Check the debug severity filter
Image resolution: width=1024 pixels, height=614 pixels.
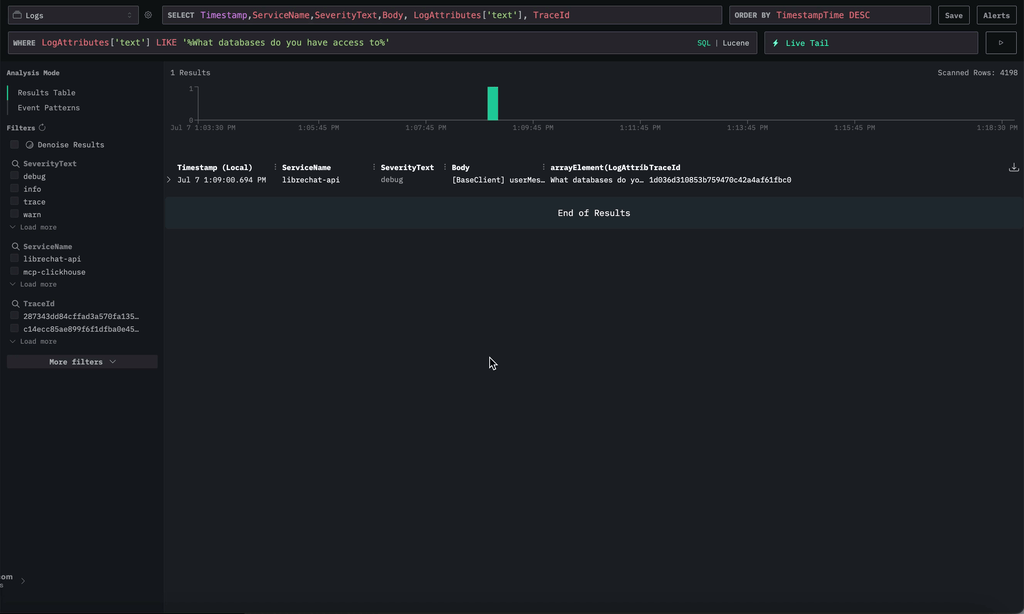click(x=15, y=176)
